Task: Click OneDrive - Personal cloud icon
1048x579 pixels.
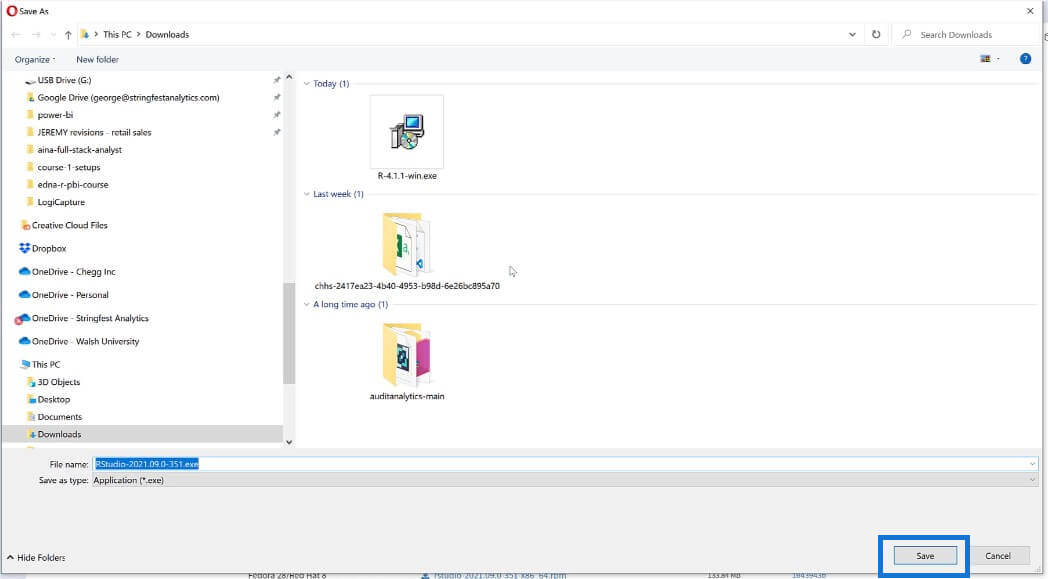Action: [x=25, y=295]
